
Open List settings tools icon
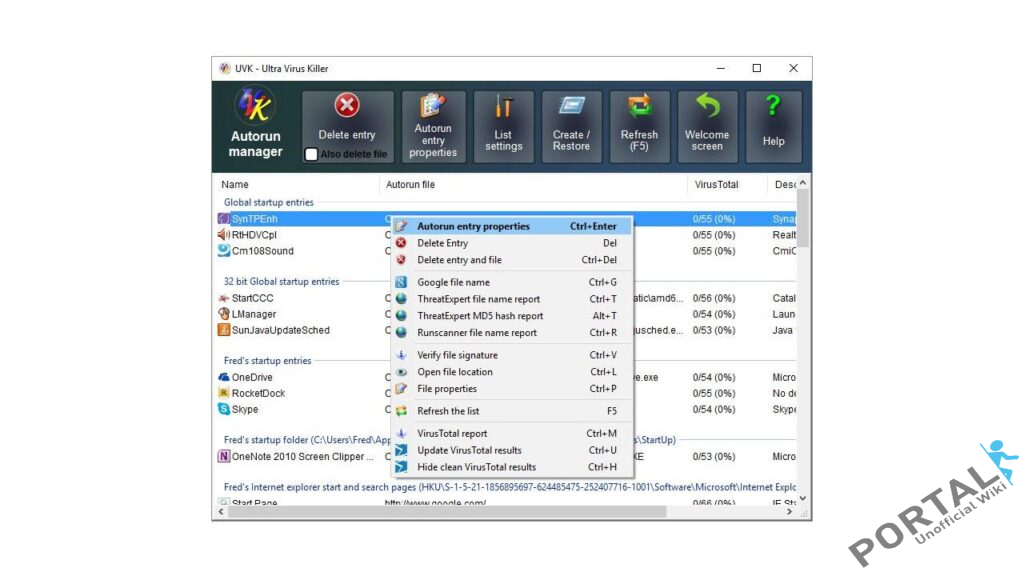click(504, 107)
